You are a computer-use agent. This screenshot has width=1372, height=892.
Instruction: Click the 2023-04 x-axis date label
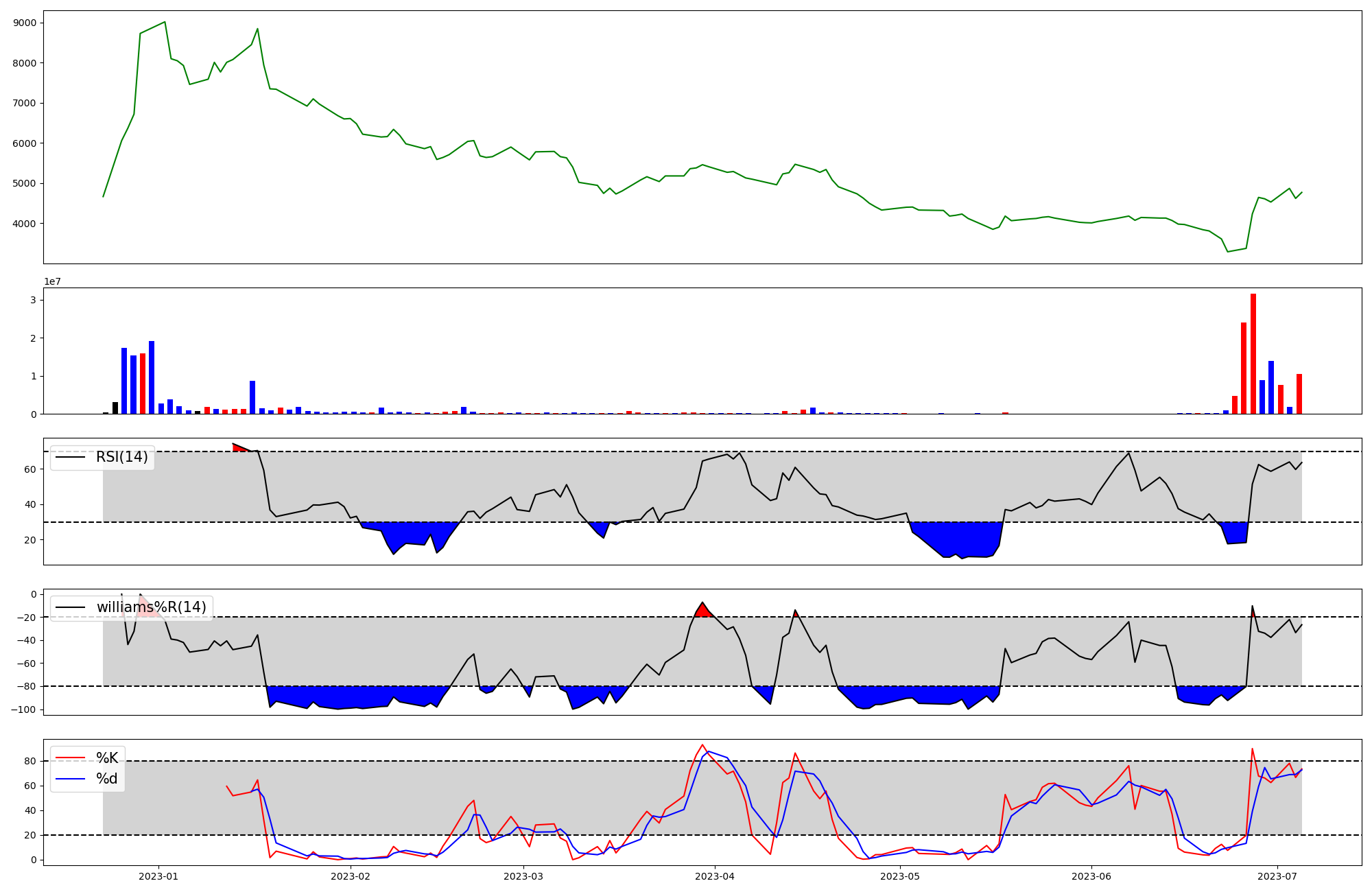click(715, 876)
